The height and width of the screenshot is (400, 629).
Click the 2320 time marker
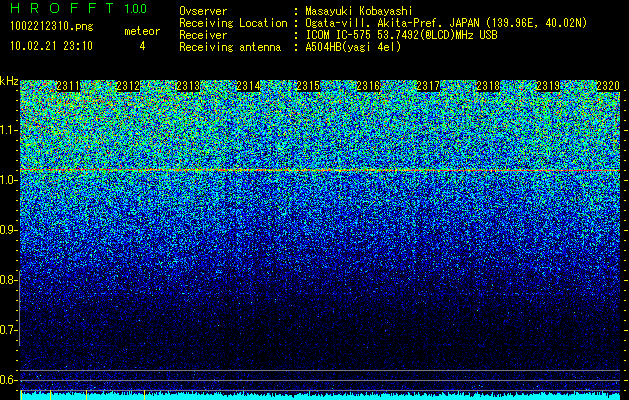tap(608, 86)
